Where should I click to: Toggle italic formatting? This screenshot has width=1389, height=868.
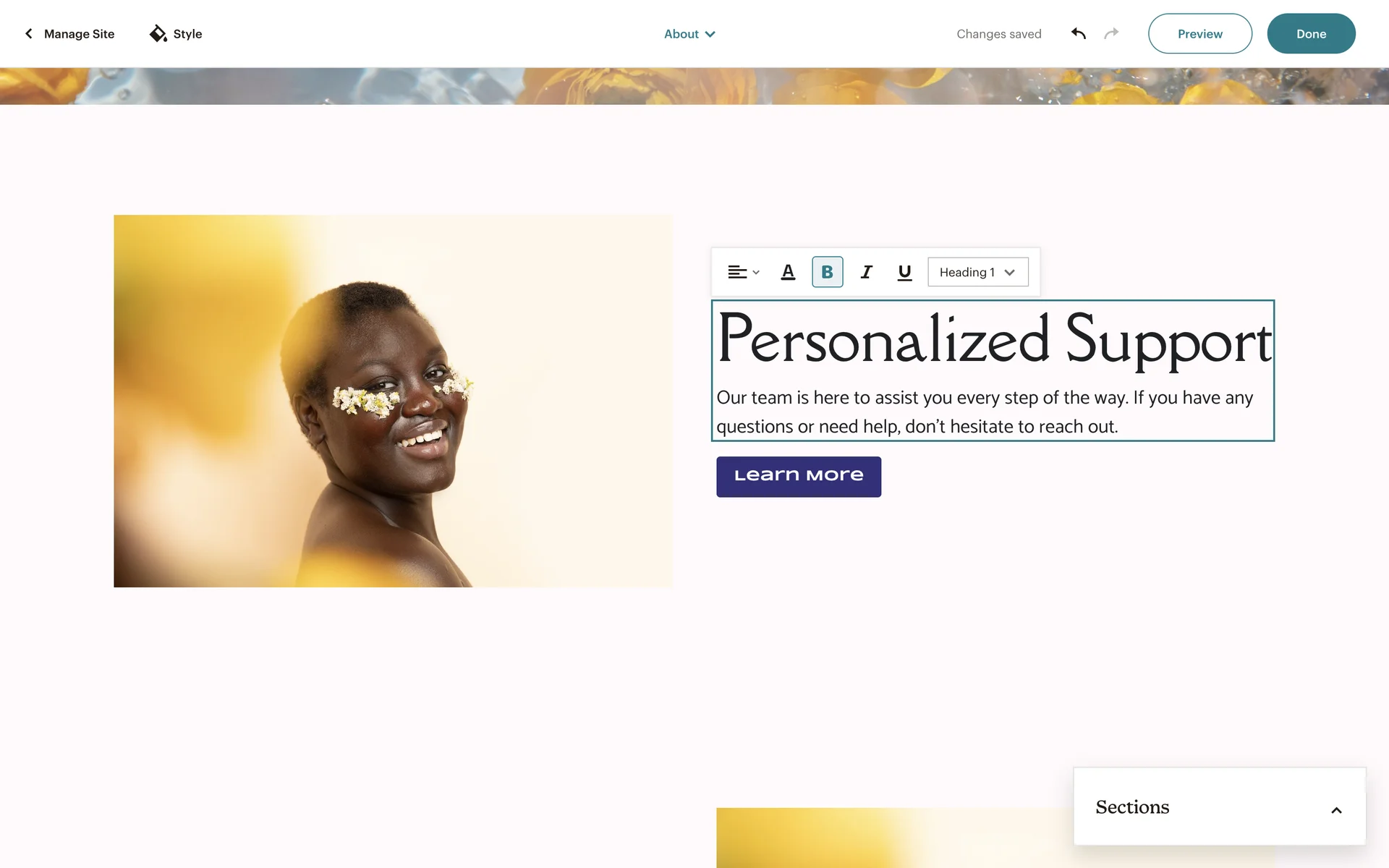coord(866,272)
